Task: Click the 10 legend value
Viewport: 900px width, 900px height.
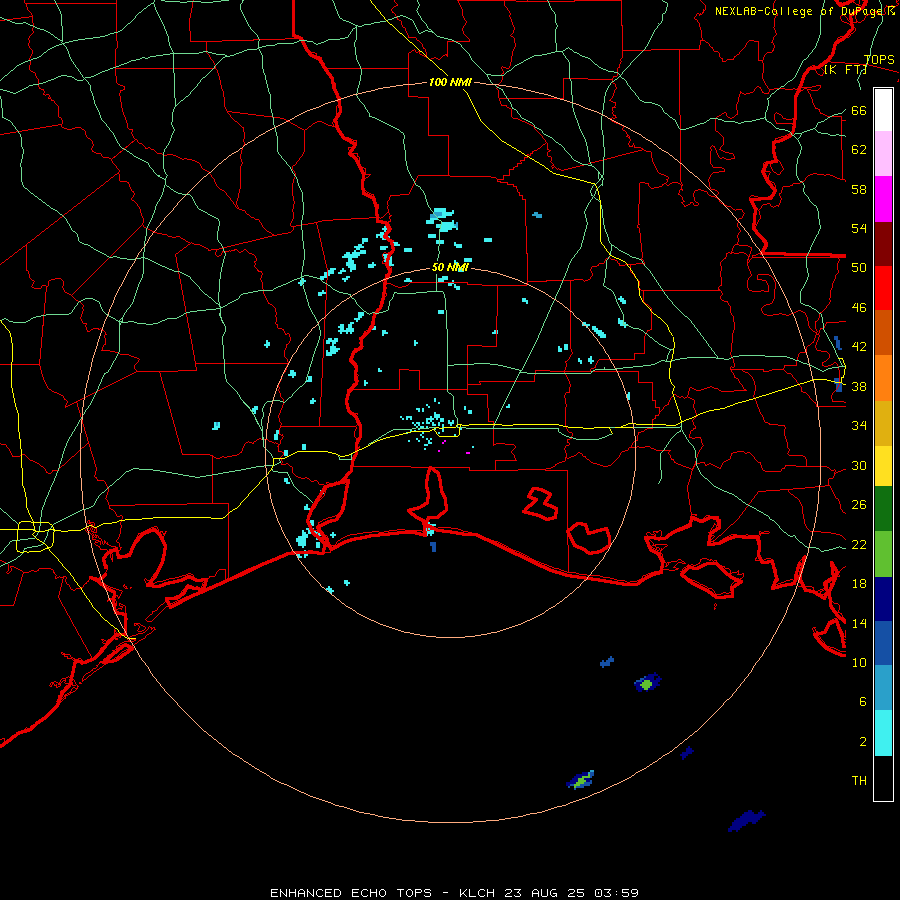Action: (859, 662)
